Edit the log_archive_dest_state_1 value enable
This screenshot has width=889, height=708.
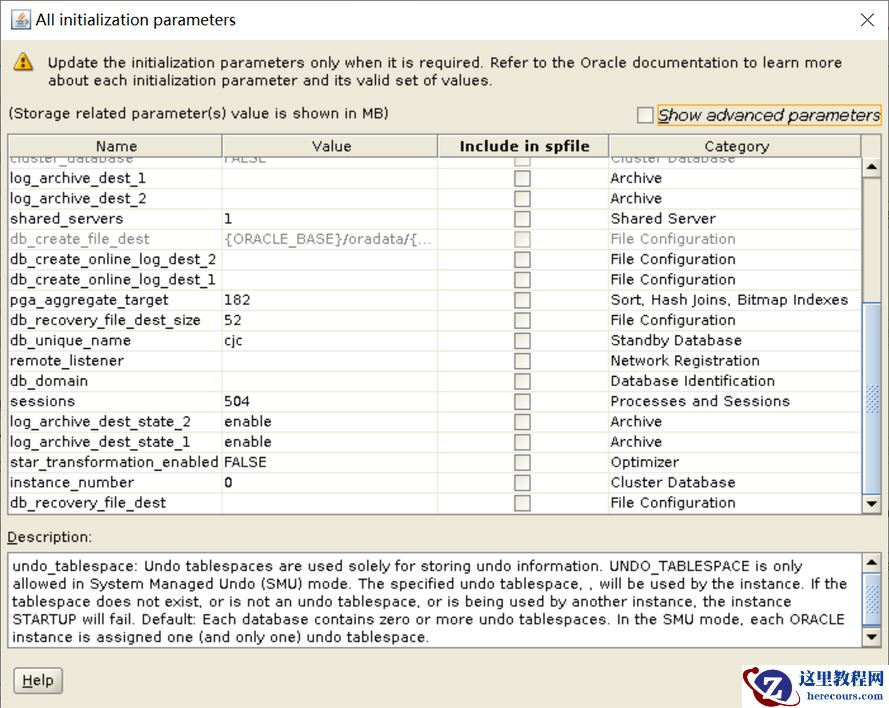pyautogui.click(x=329, y=442)
